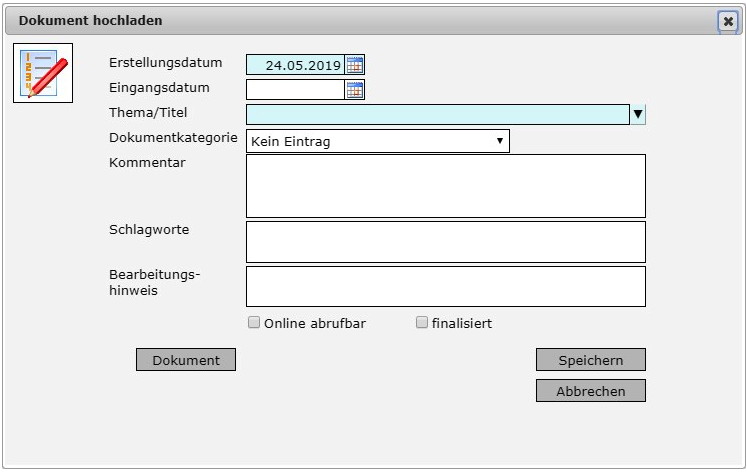Open the Eingangsdatum calendar picker

(355, 90)
